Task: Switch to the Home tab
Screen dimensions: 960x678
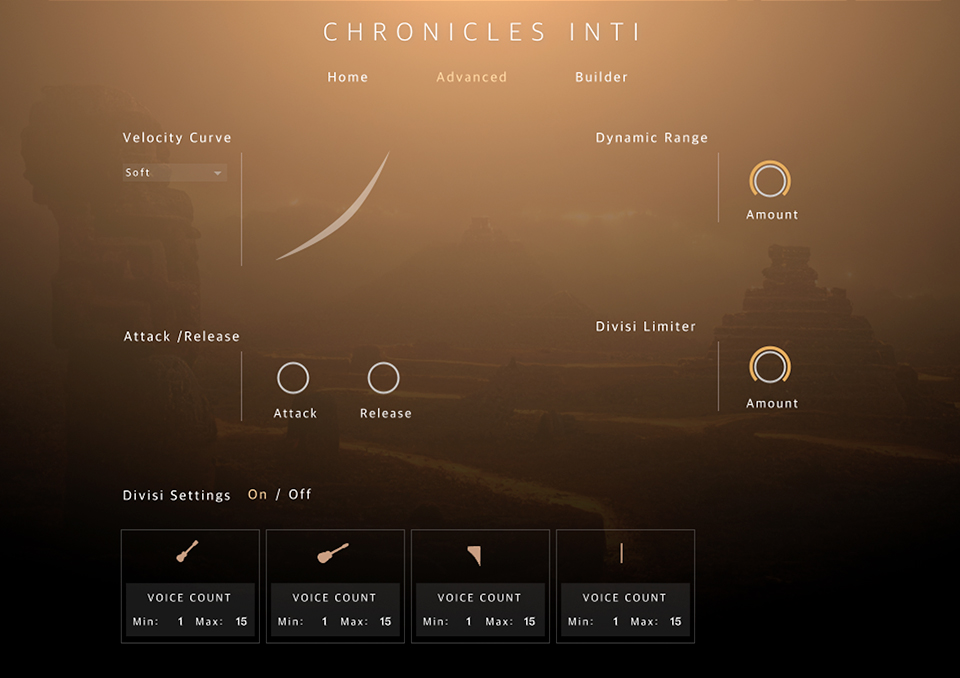Action: [347, 77]
